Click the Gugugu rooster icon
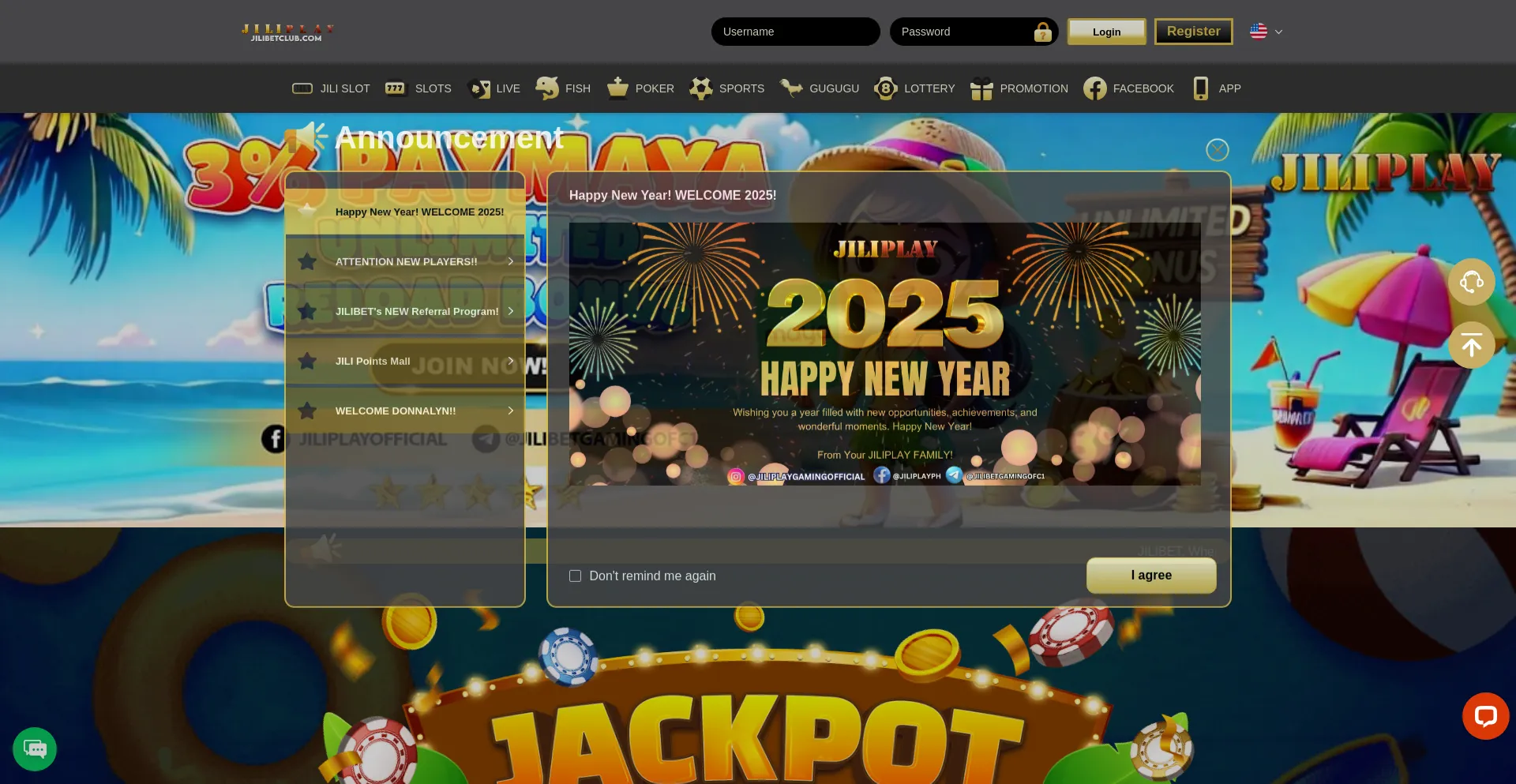 (791, 88)
